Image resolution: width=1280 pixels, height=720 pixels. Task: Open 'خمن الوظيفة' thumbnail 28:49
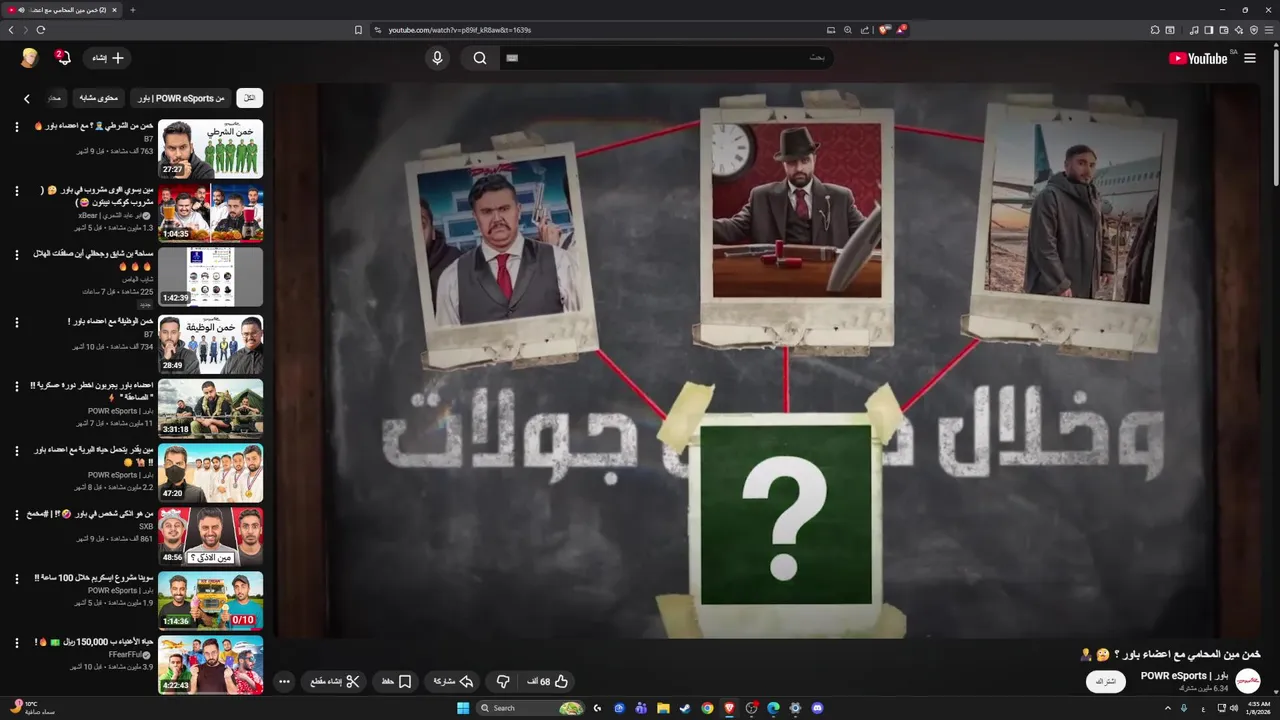(x=210, y=345)
